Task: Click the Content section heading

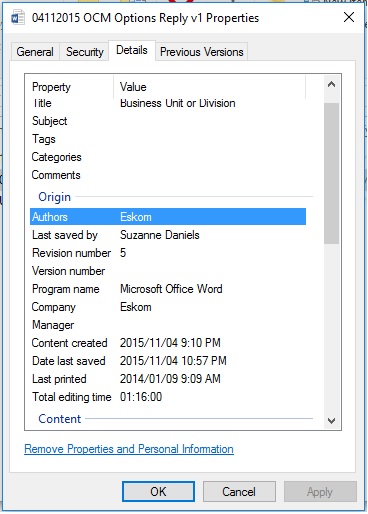Action: point(60,419)
